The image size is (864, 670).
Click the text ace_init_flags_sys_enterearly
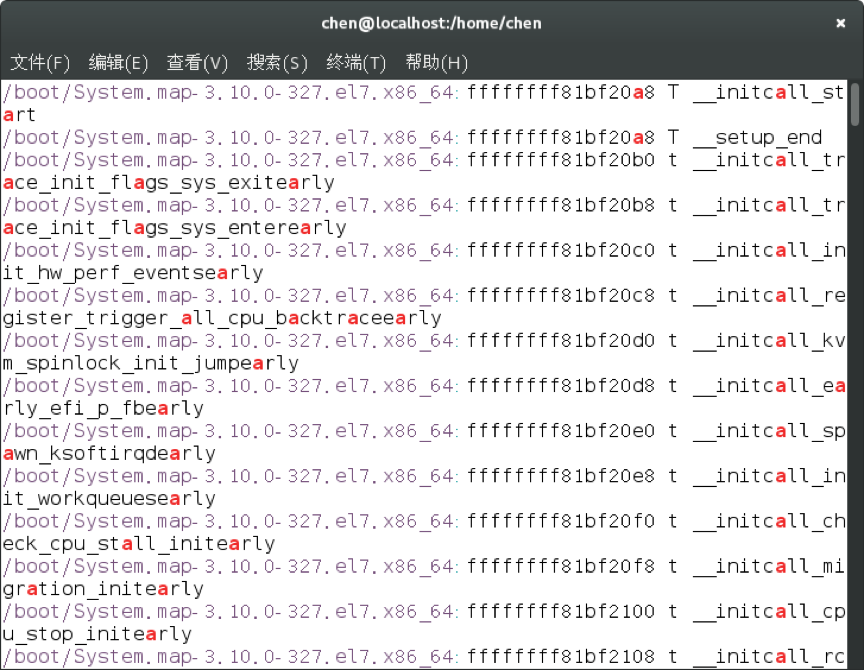coord(174,228)
